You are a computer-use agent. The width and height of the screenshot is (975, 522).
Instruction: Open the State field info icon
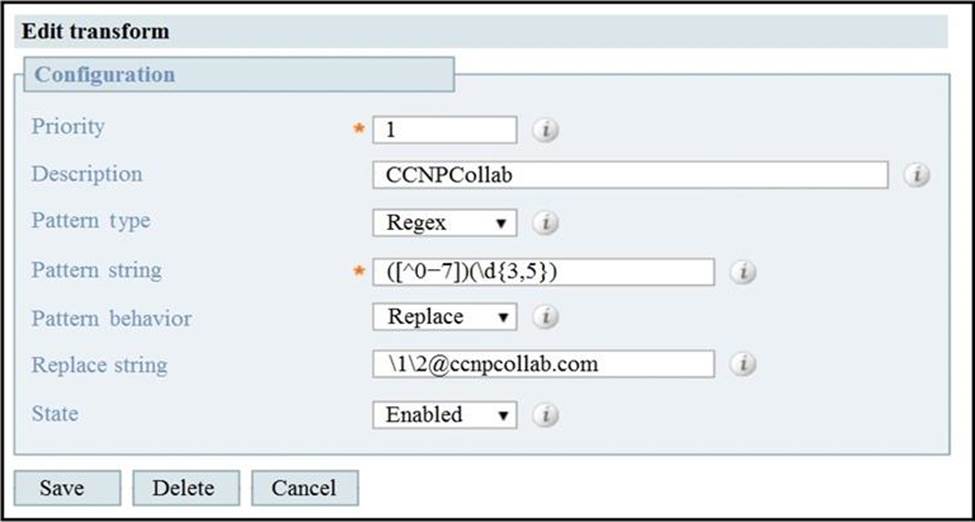545,414
